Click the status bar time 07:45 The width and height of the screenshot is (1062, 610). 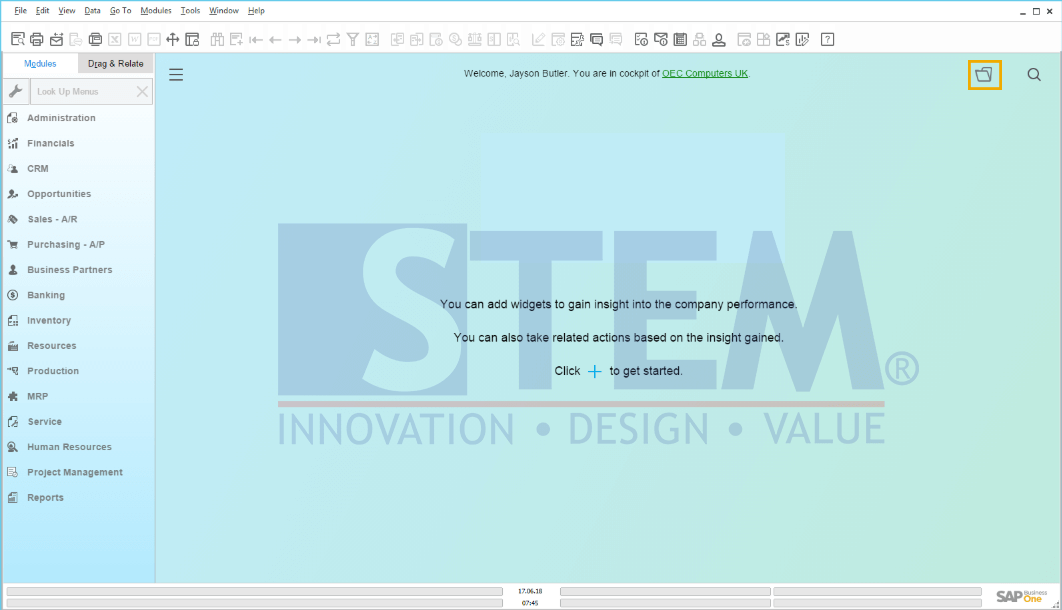530,603
